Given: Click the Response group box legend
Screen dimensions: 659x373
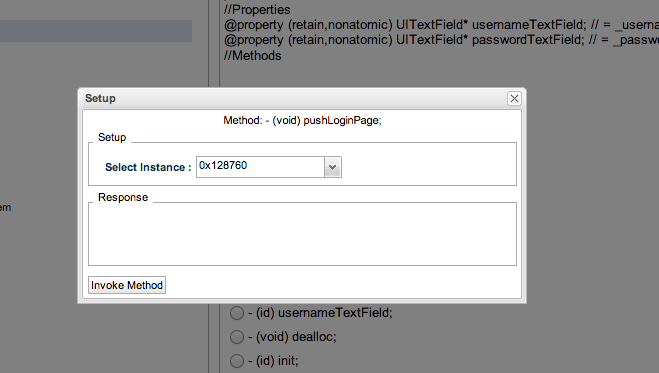Looking at the screenshot, I should [x=123, y=197].
